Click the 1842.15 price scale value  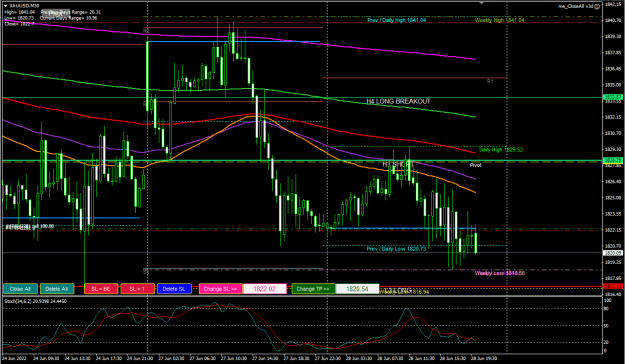613,4
